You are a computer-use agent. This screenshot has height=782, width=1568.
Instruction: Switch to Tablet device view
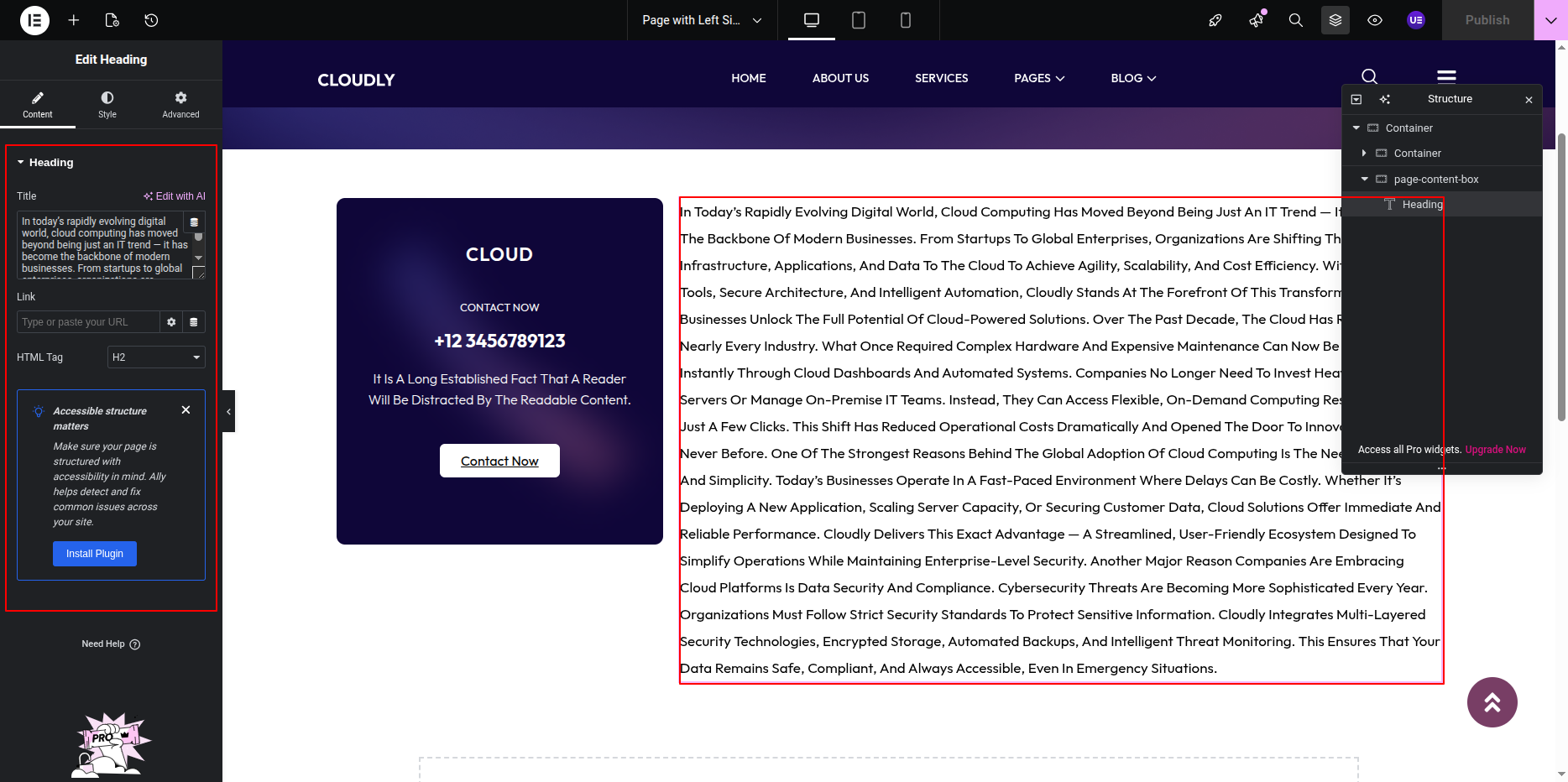point(859,20)
